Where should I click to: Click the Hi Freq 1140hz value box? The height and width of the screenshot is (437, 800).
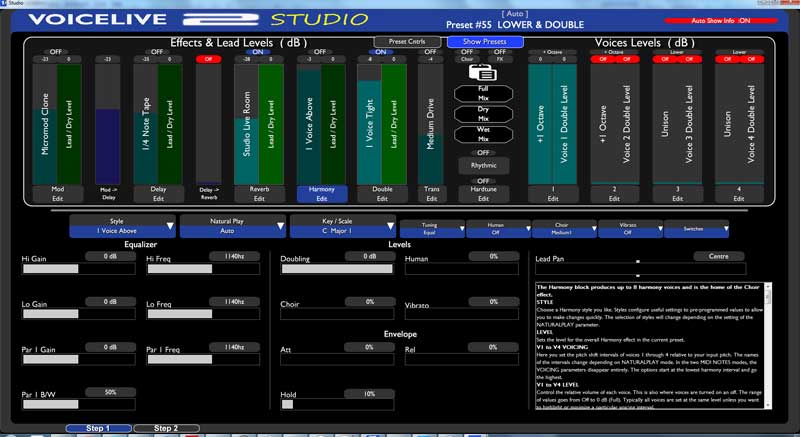(x=234, y=256)
